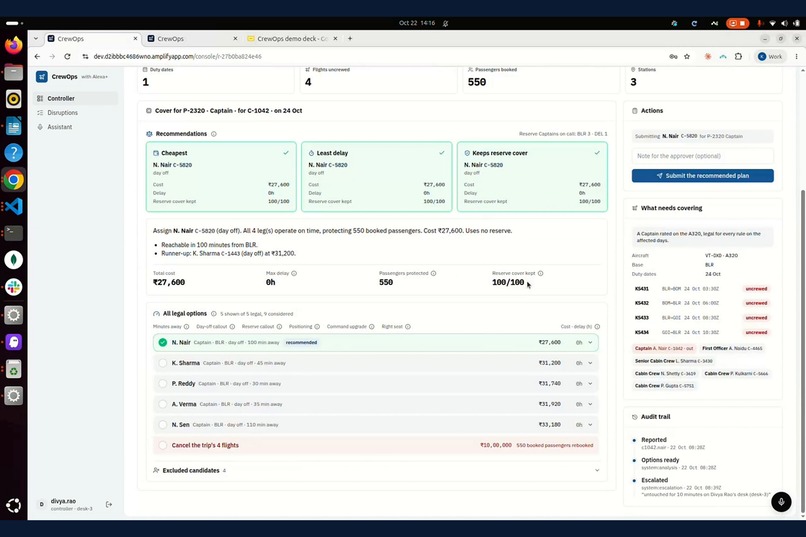Open Disruptions in the sidebar

76,113
